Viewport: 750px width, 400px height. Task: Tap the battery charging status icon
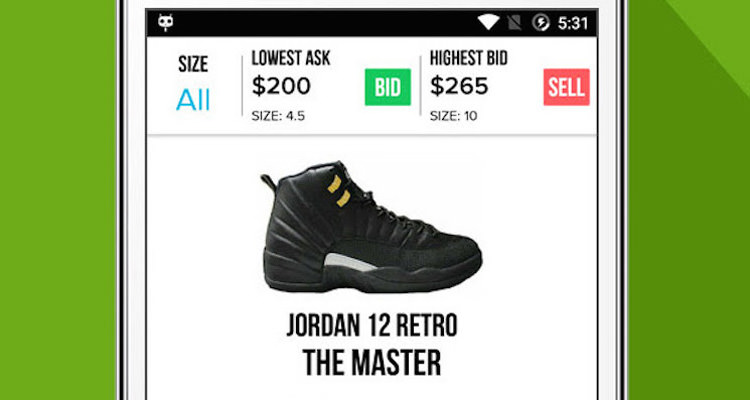(x=540, y=22)
